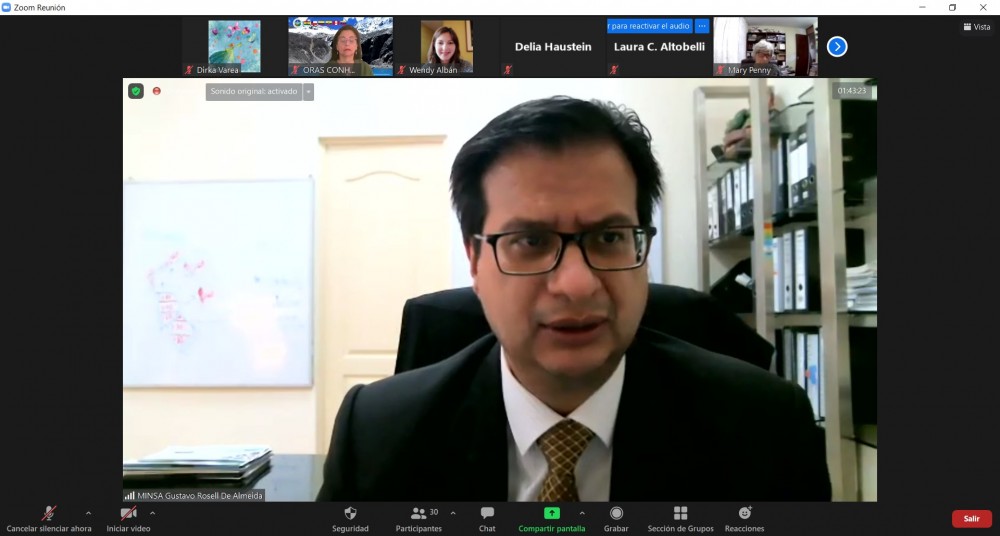Expand video options arrow beside camera
1000x536 pixels.
click(x=152, y=513)
